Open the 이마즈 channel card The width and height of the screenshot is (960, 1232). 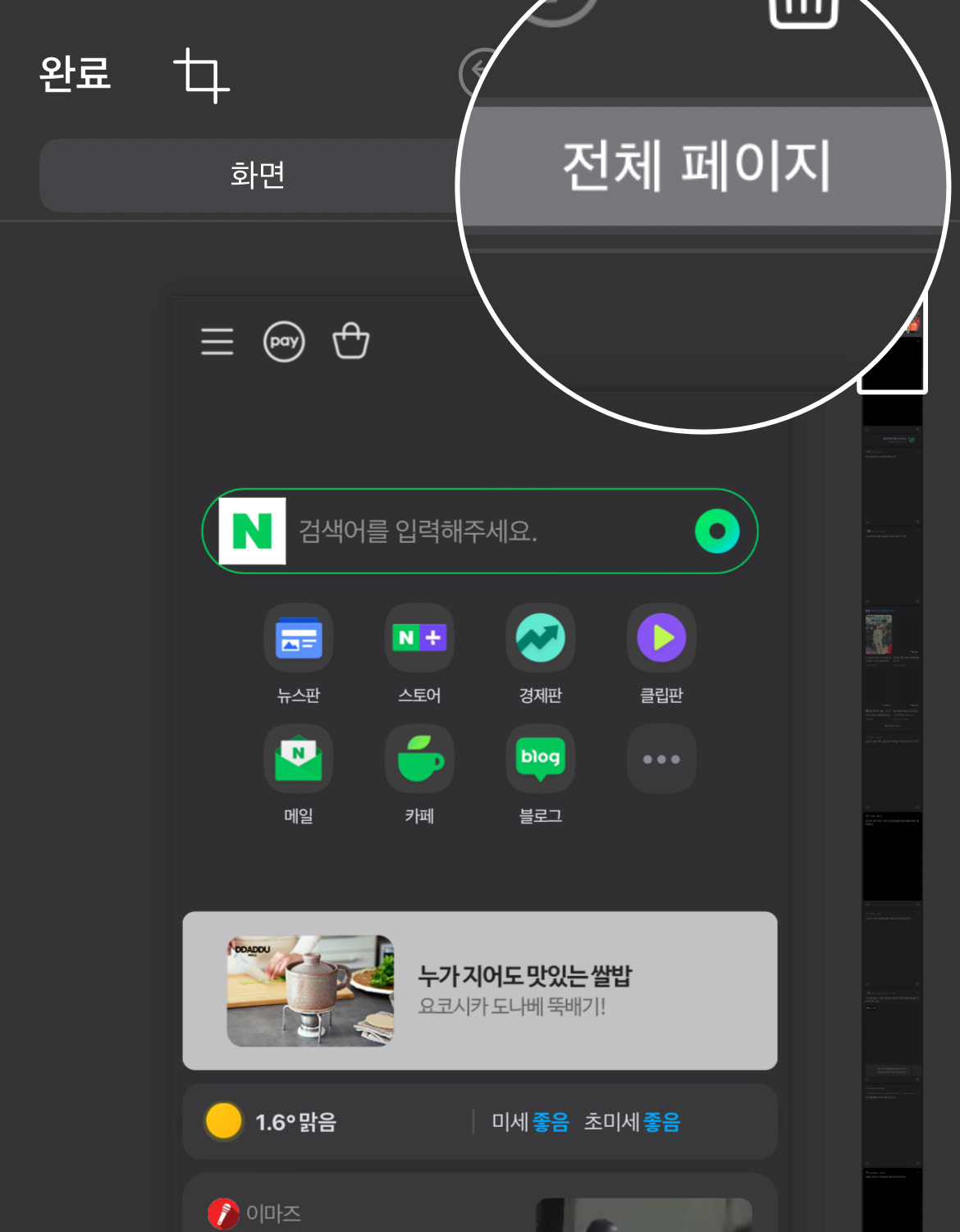click(480, 1202)
